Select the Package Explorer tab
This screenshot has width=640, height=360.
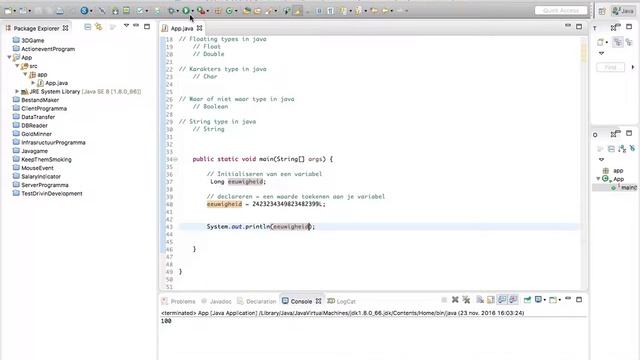coord(37,28)
